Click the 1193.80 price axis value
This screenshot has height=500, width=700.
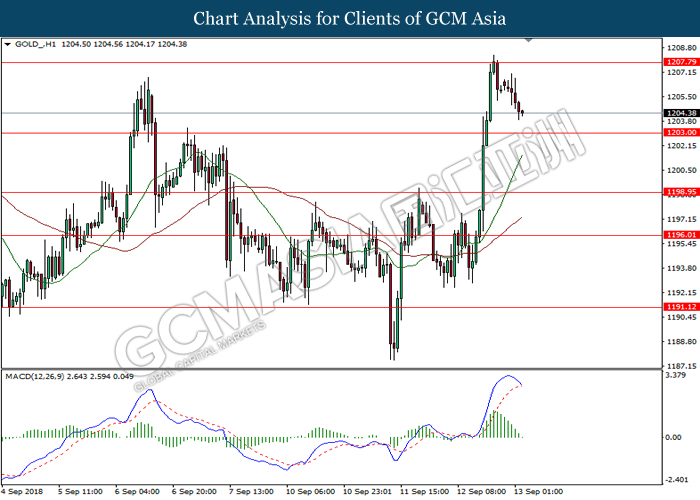click(x=681, y=268)
